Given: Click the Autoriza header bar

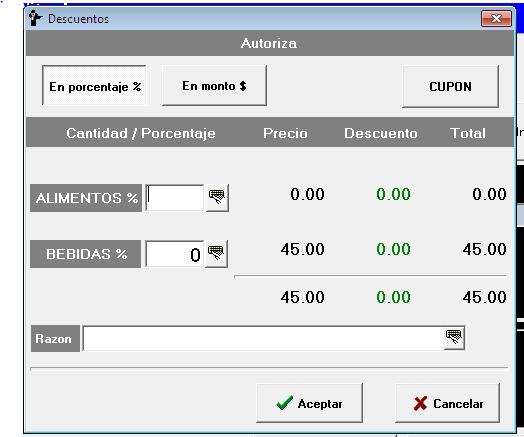Looking at the screenshot, I should click(270, 43).
